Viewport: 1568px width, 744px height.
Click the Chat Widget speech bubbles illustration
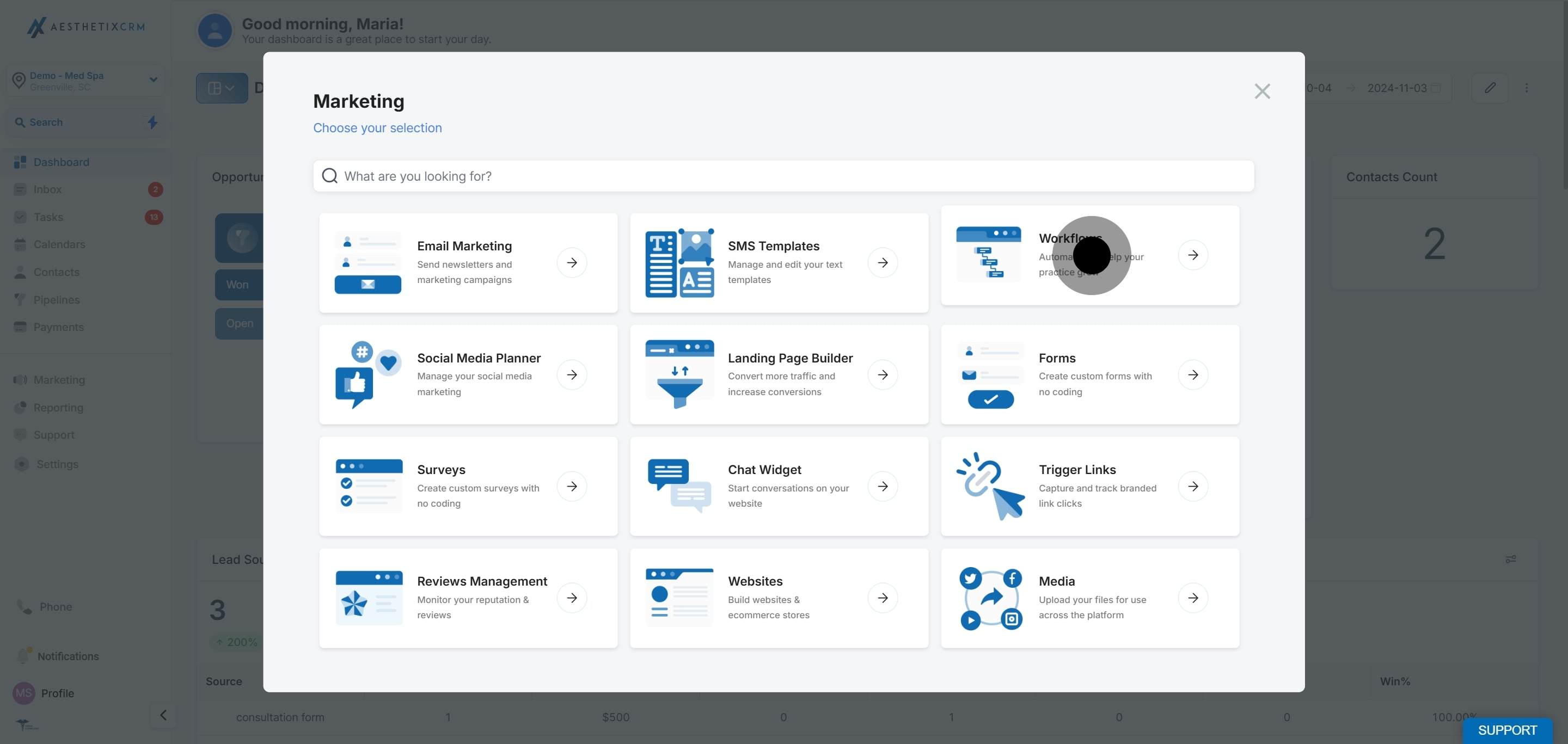click(679, 486)
